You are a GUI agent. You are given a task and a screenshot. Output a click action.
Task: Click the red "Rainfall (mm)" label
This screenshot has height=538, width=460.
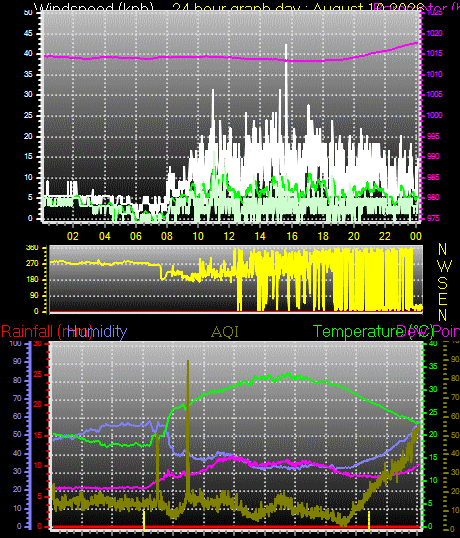click(46, 332)
